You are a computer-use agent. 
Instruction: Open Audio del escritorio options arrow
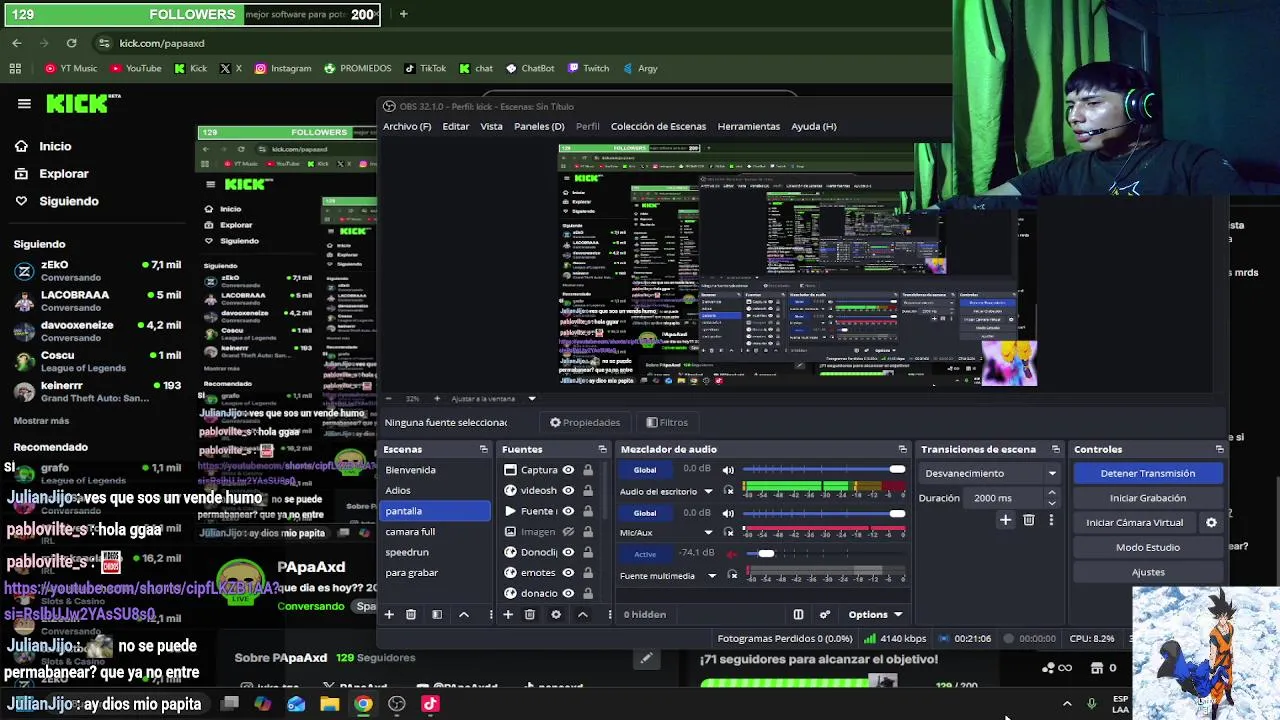pyautogui.click(x=708, y=491)
